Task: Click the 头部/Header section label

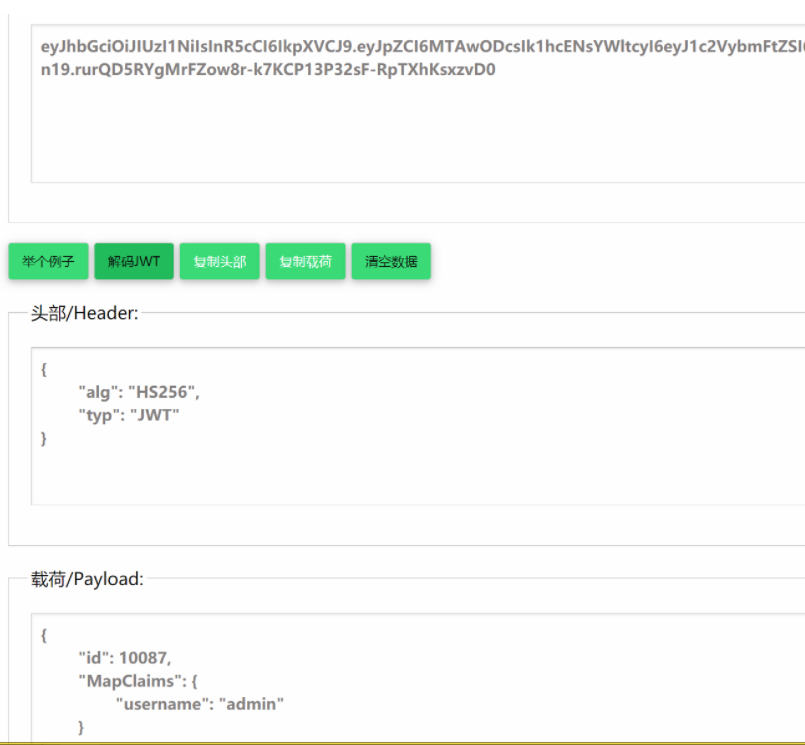Action: click(x=84, y=313)
